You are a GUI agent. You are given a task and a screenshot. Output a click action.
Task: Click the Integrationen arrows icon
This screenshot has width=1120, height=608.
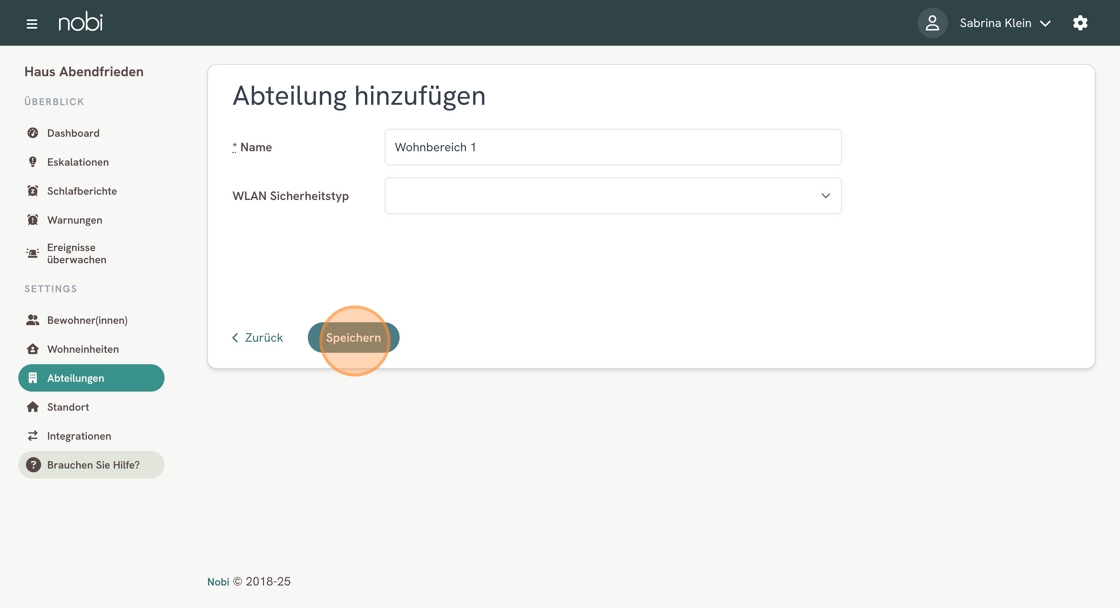(x=32, y=436)
